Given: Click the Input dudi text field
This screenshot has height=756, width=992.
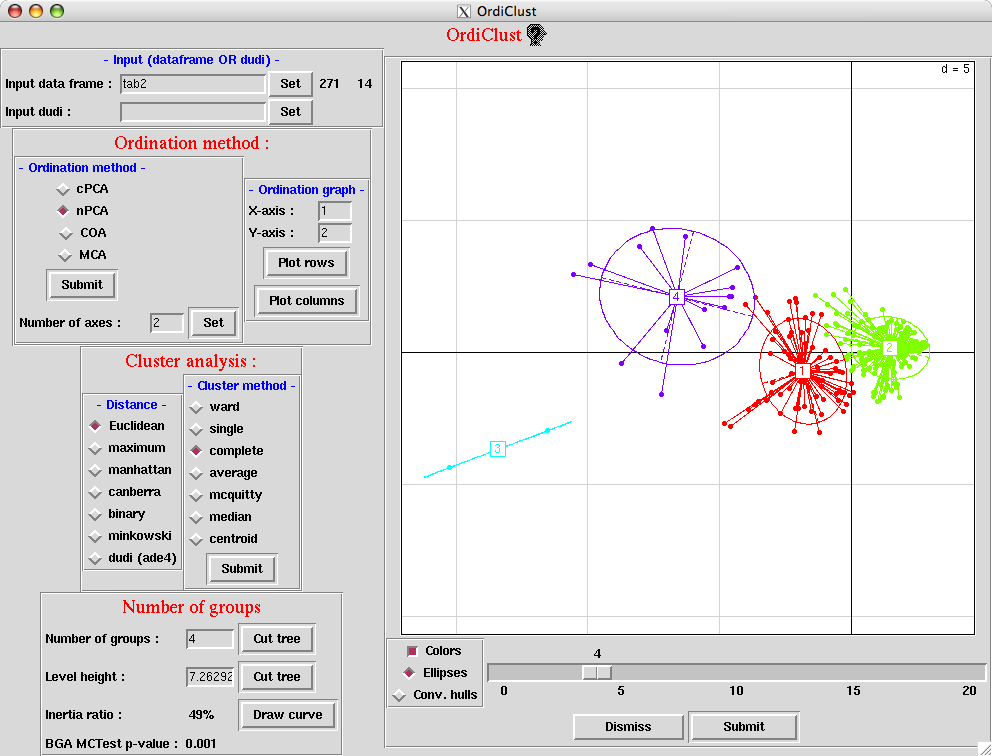Looking at the screenshot, I should coord(193,112).
